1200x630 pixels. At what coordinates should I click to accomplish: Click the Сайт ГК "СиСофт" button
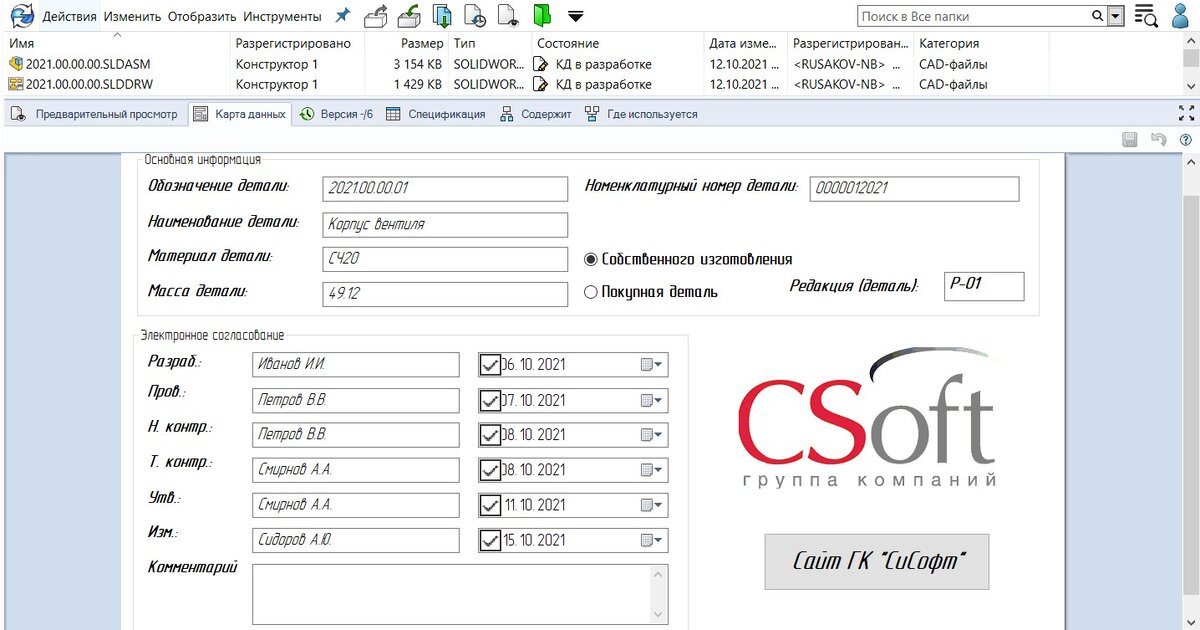tap(877, 561)
